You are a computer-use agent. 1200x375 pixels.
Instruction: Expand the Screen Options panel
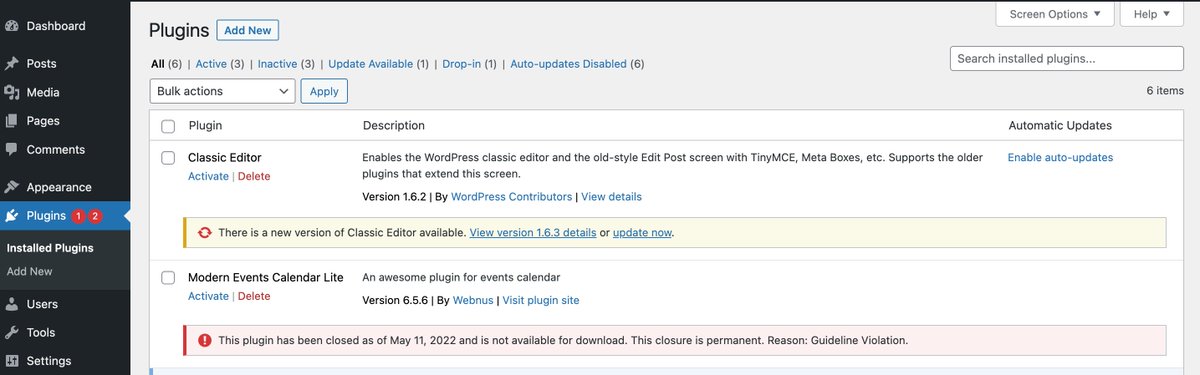(1055, 14)
